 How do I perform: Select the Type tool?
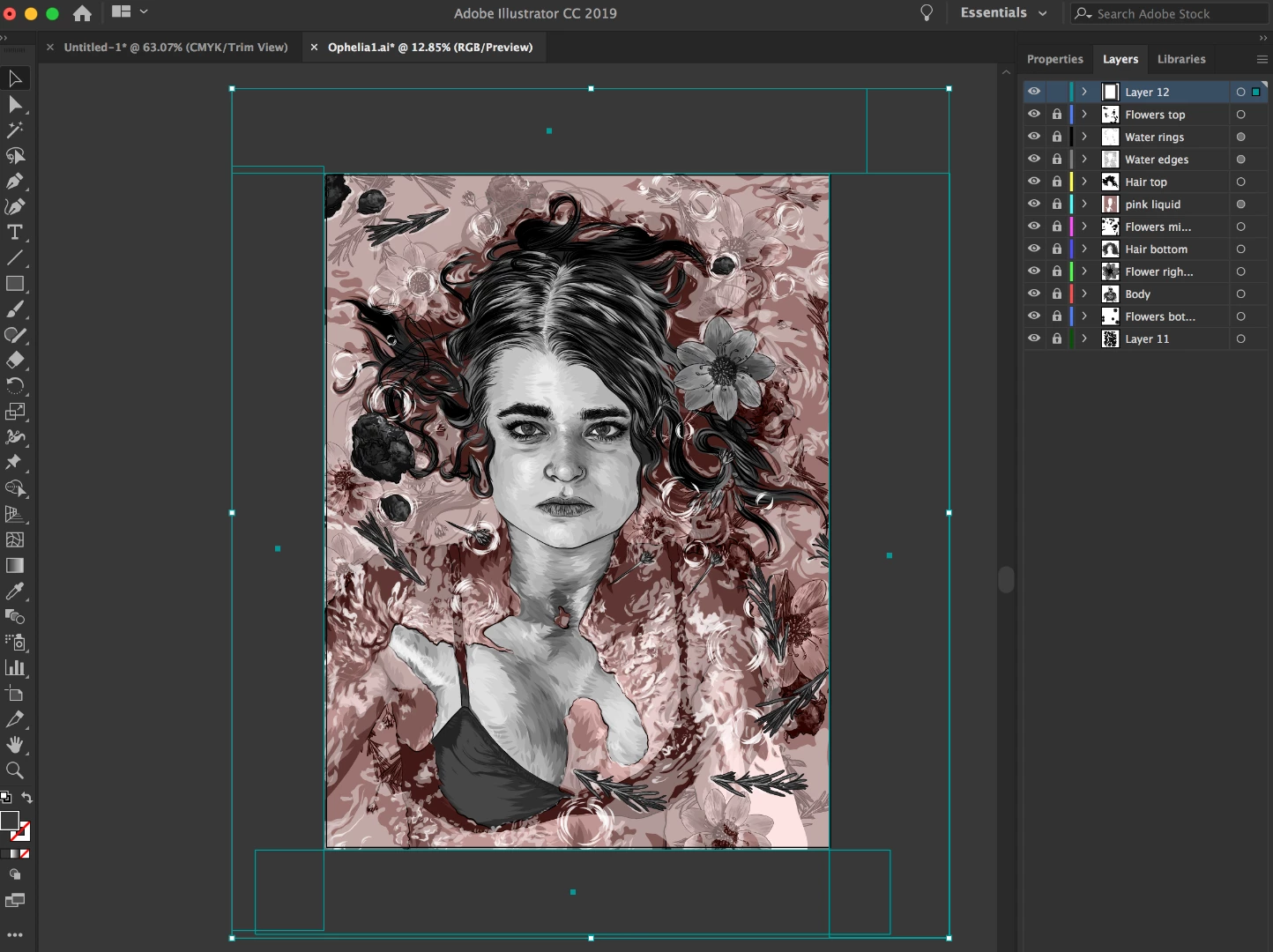pos(15,233)
